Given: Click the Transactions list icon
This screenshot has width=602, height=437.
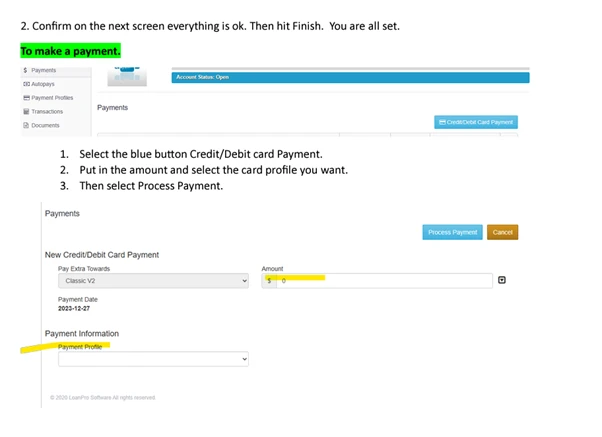Looking at the screenshot, I should click(x=25, y=112).
